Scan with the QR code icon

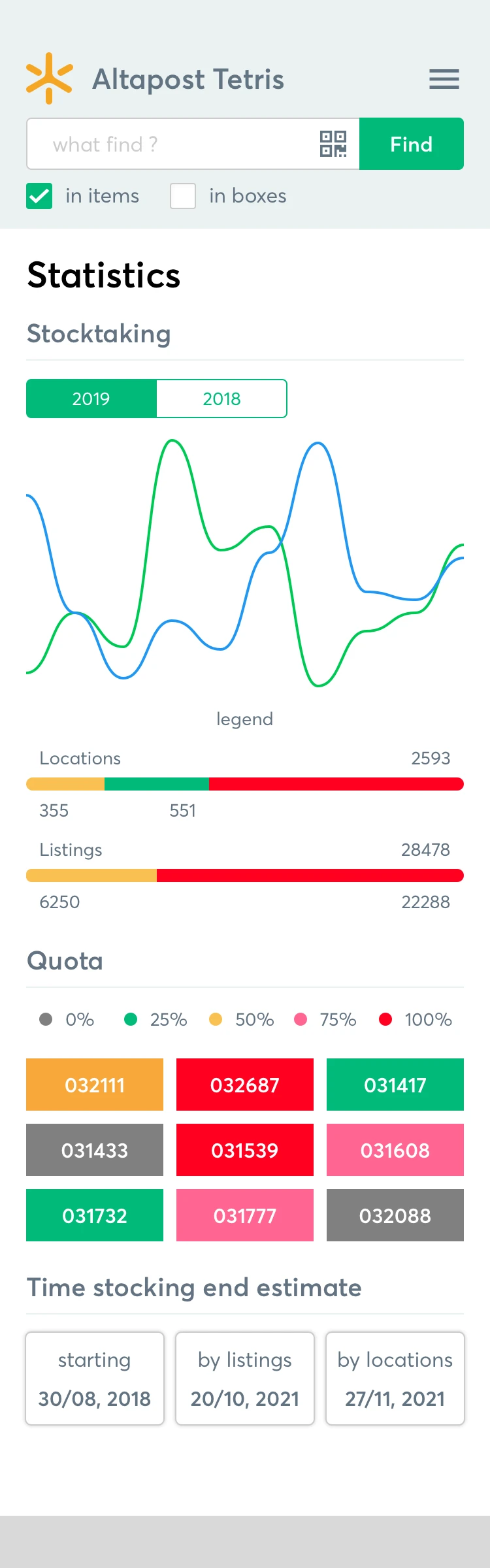tap(333, 144)
